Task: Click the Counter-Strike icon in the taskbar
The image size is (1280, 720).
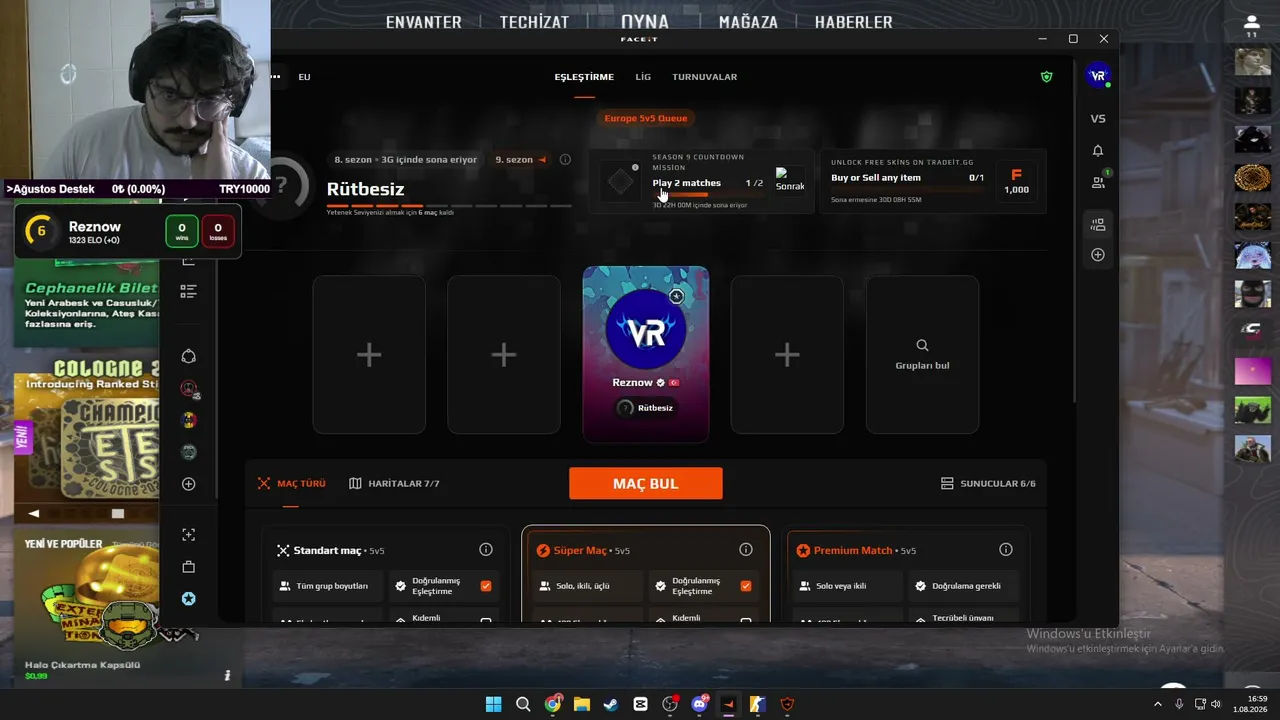Action: 757,704
